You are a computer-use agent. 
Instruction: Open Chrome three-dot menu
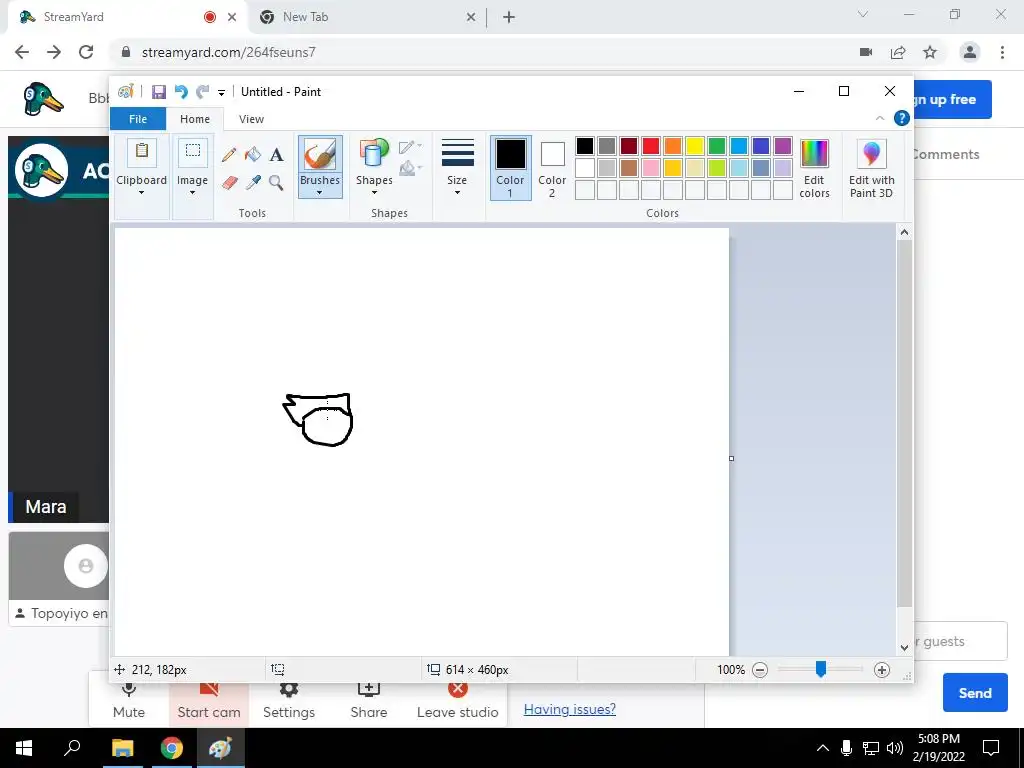point(1002,52)
